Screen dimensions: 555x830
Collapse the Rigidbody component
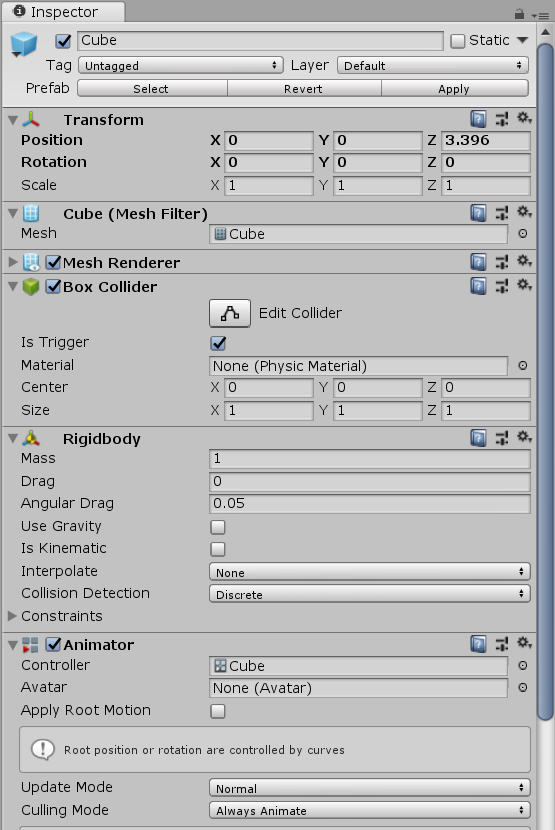click(13, 438)
